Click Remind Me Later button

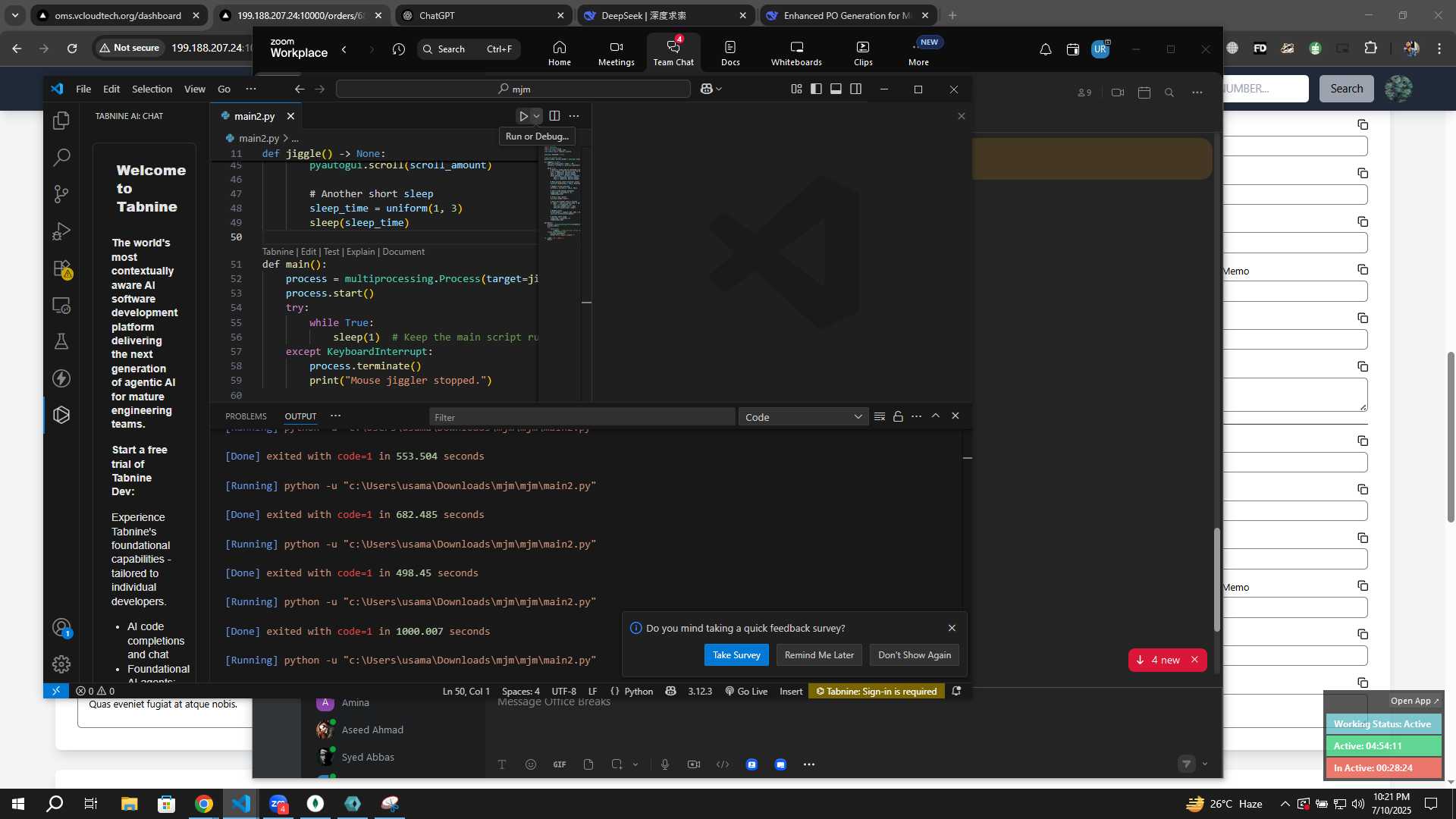(819, 655)
